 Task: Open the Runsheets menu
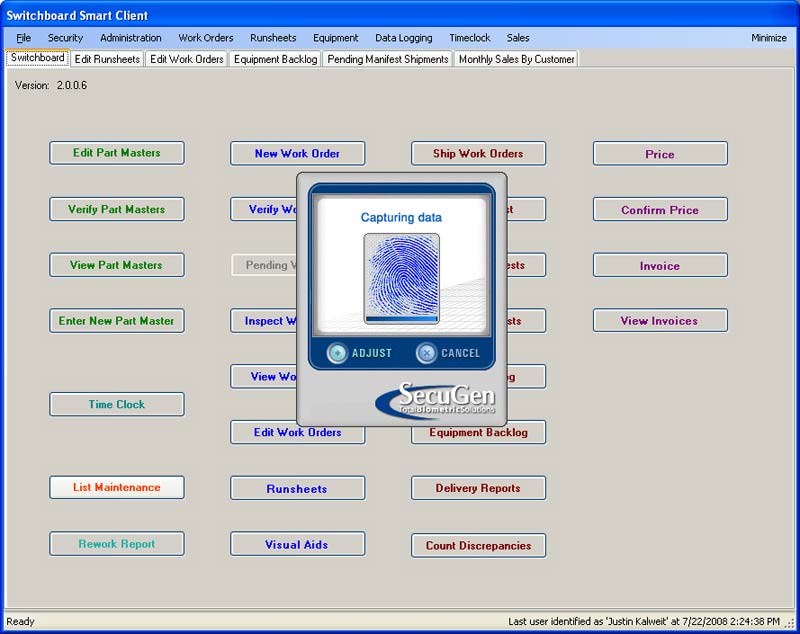273,38
